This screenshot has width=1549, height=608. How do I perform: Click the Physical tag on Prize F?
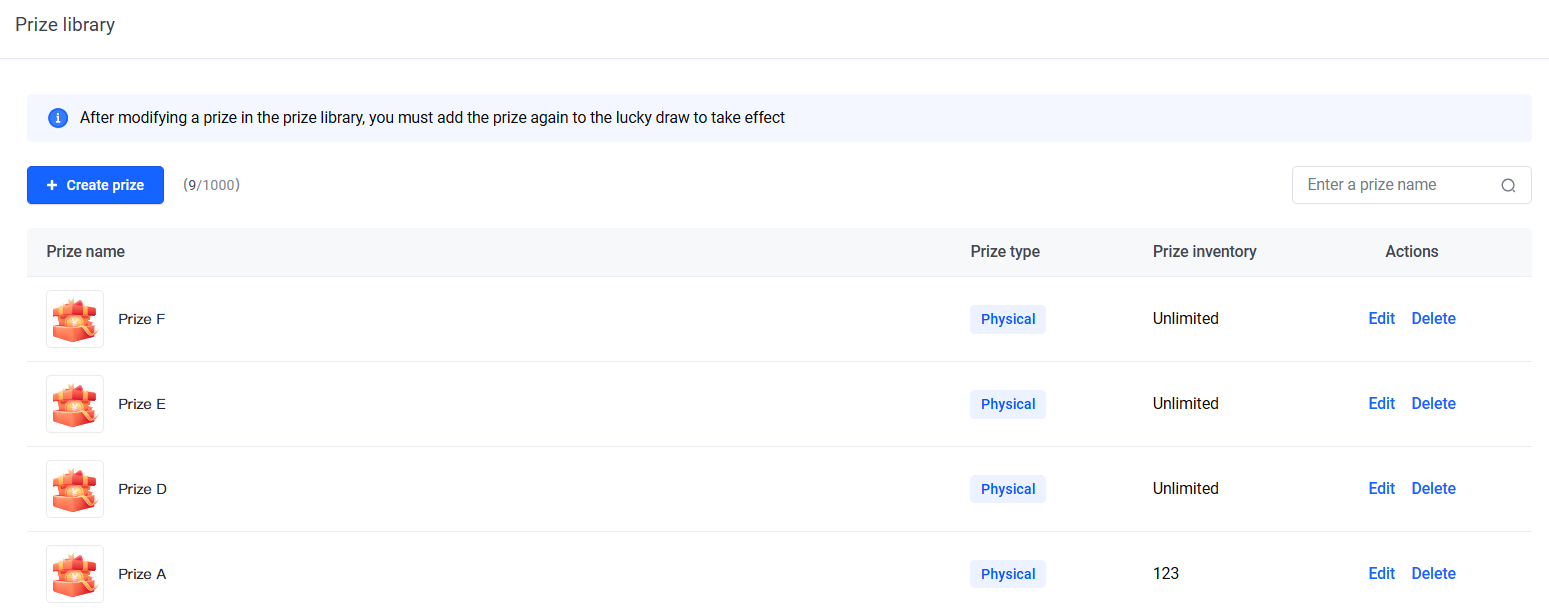click(x=1007, y=319)
